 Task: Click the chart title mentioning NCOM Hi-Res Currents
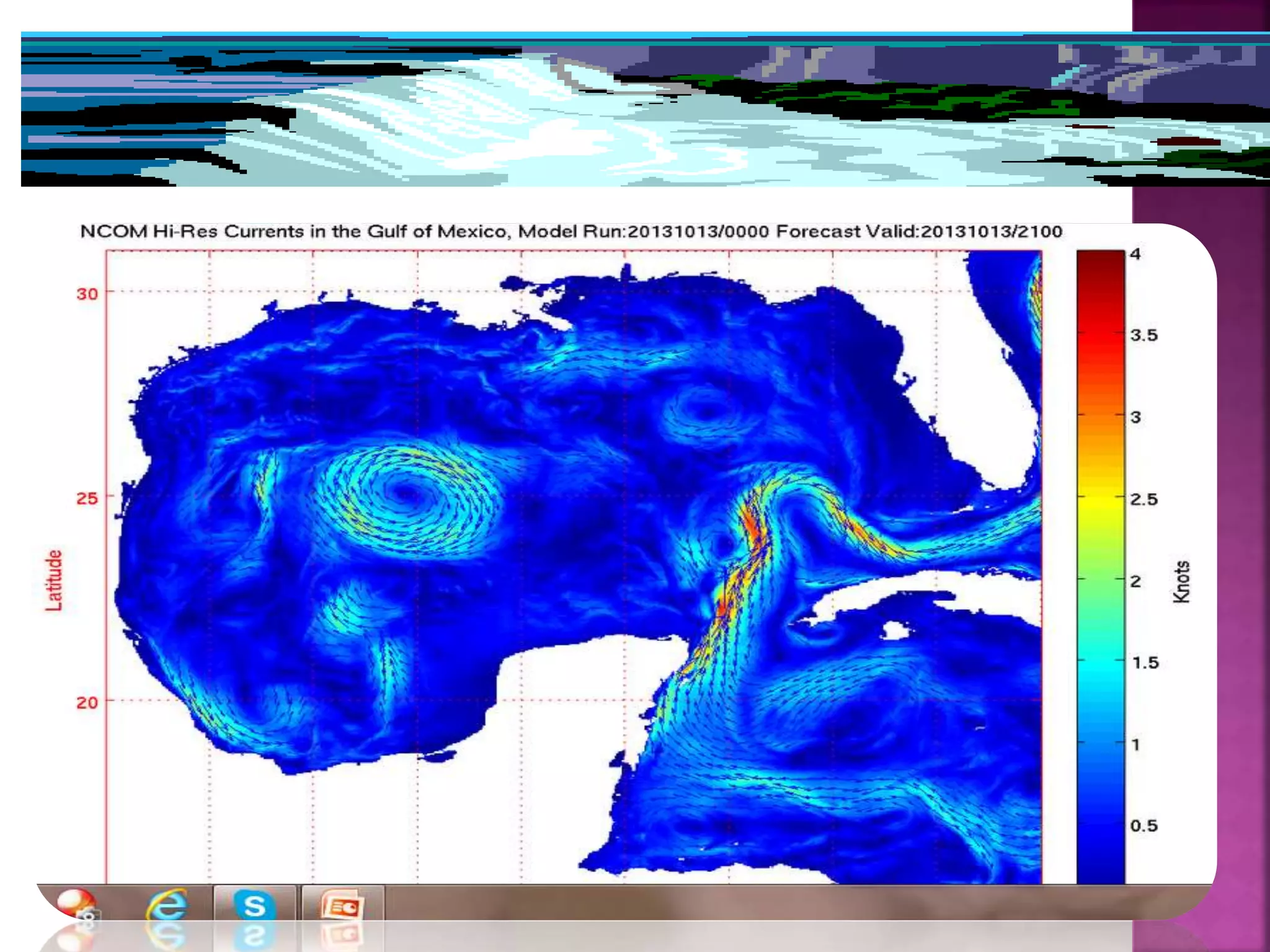click(x=571, y=232)
